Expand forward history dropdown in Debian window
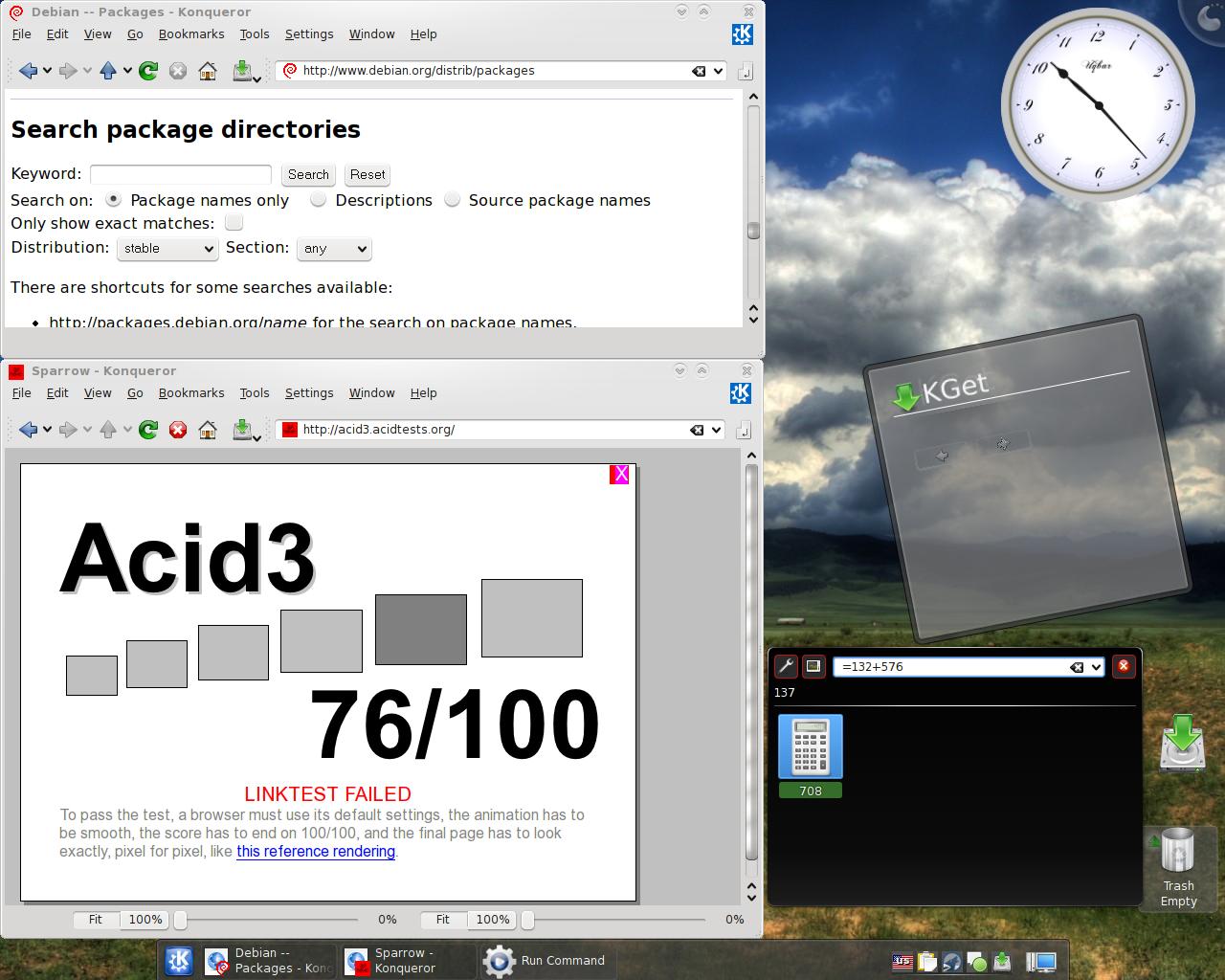 87,71
